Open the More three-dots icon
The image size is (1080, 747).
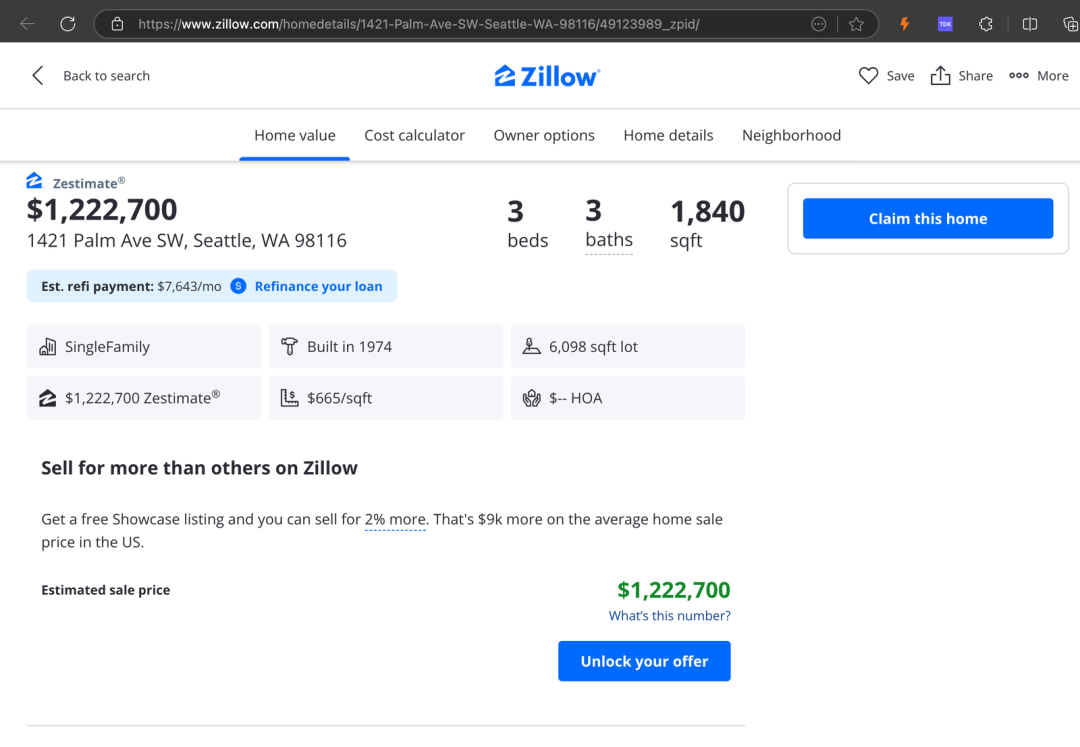tap(1019, 76)
